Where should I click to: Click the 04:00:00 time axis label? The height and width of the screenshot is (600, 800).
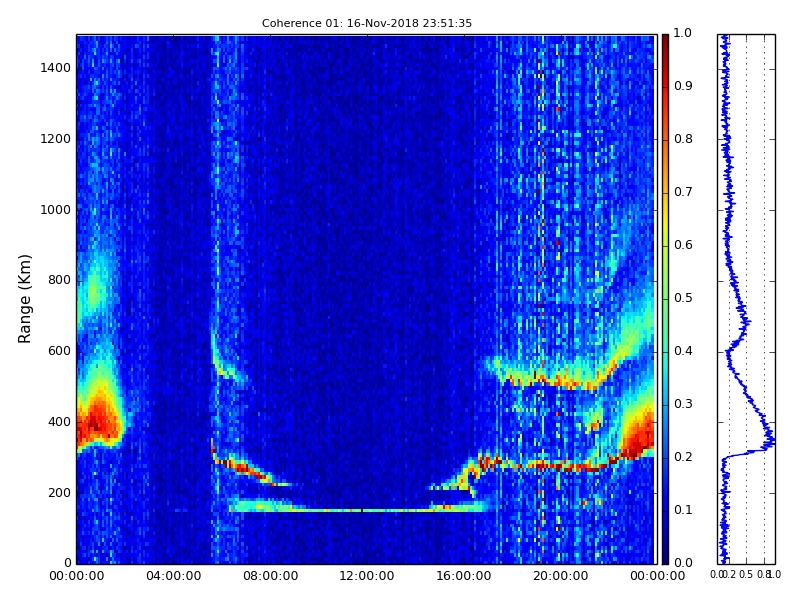pyautogui.click(x=173, y=576)
